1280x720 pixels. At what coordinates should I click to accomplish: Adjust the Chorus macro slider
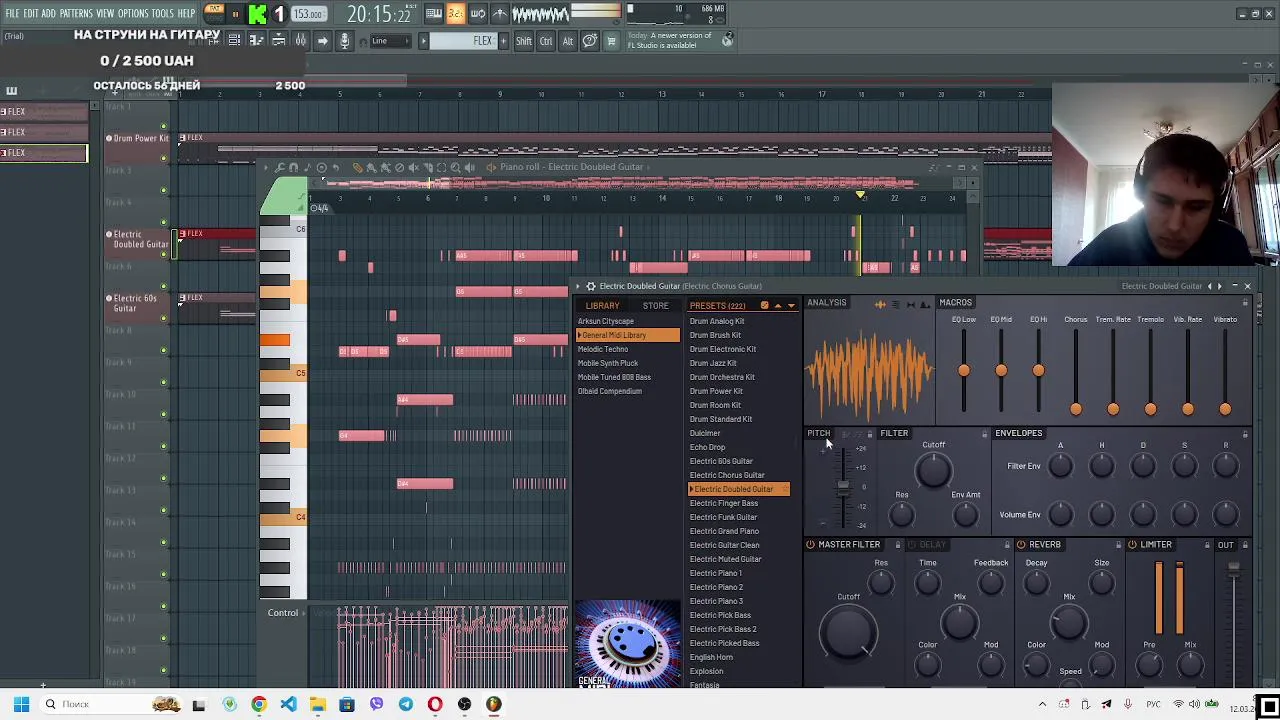[x=1076, y=408]
